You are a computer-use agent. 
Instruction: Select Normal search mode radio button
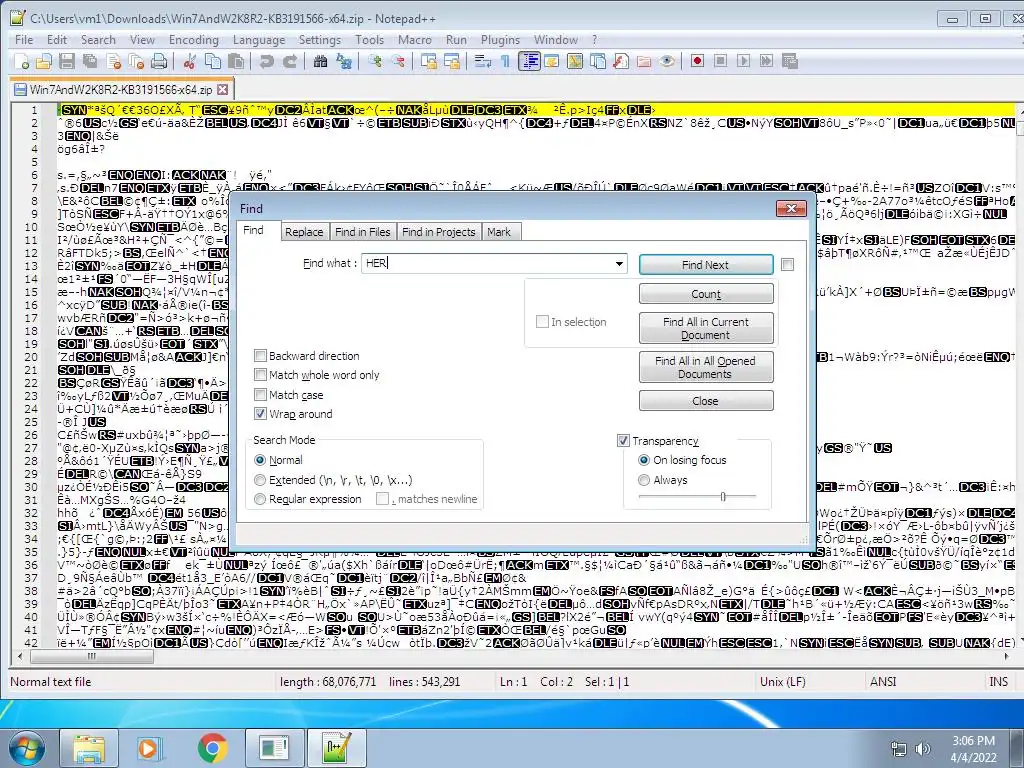coord(260,460)
